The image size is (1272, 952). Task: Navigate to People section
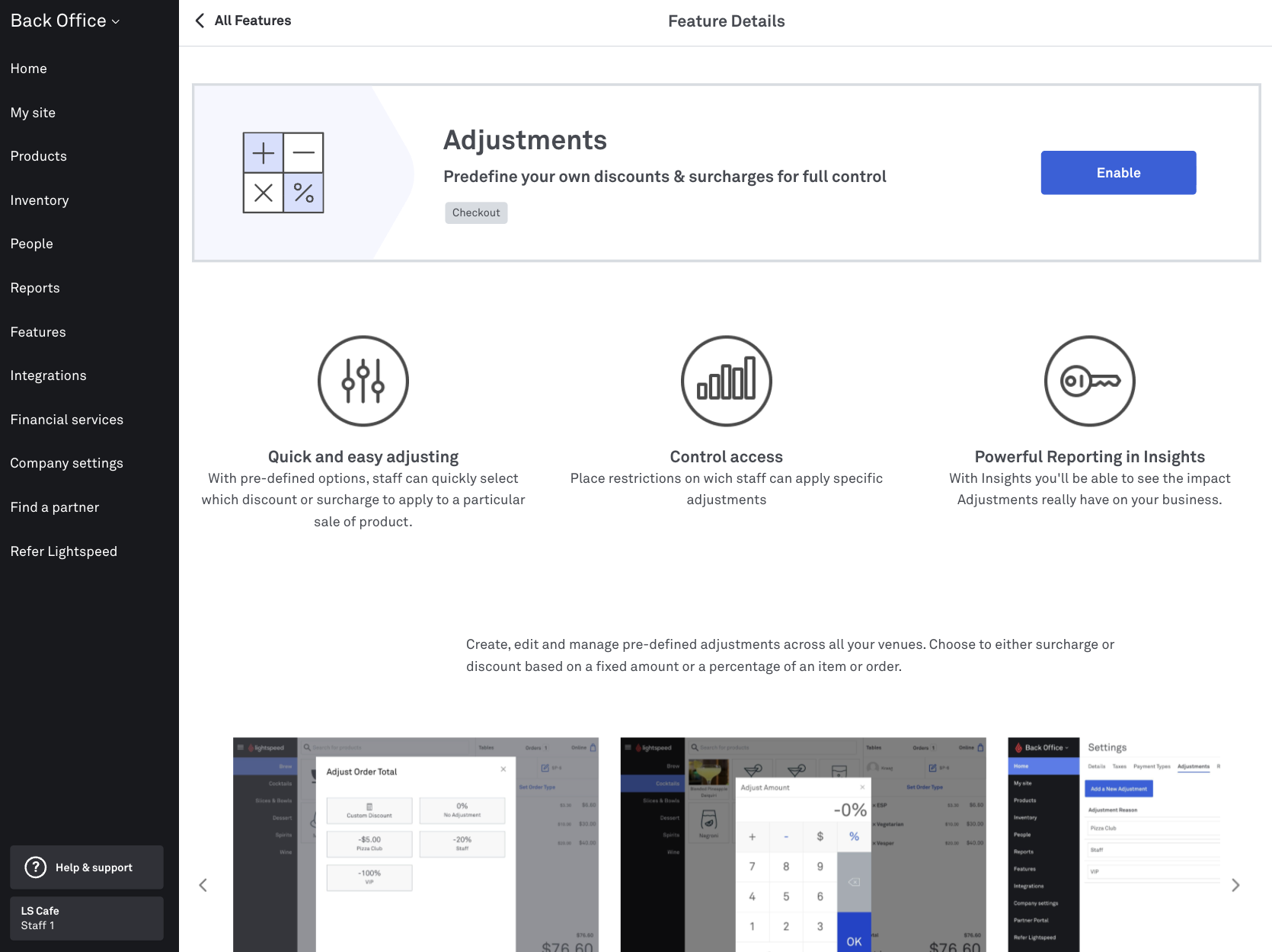pyautogui.click(x=32, y=244)
